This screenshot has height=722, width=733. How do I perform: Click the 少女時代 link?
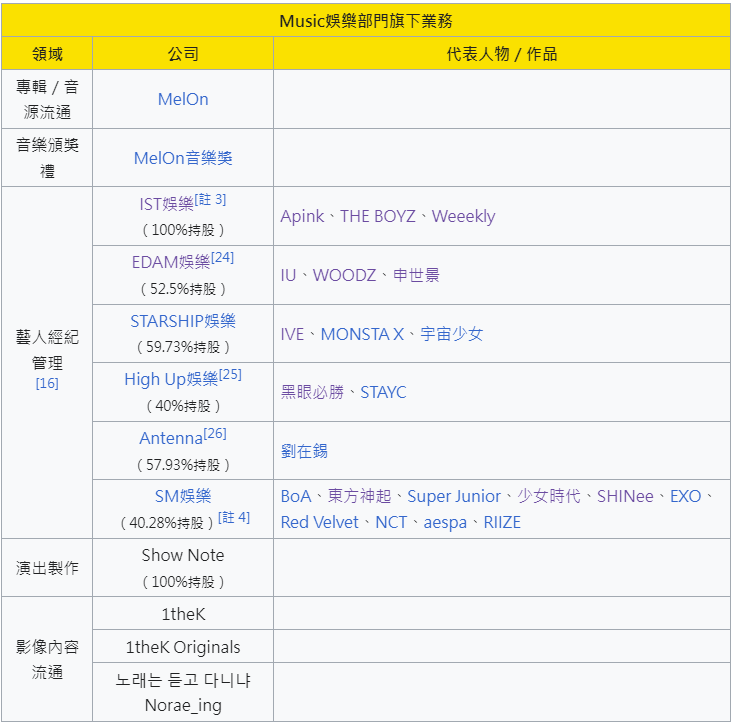[x=549, y=496]
